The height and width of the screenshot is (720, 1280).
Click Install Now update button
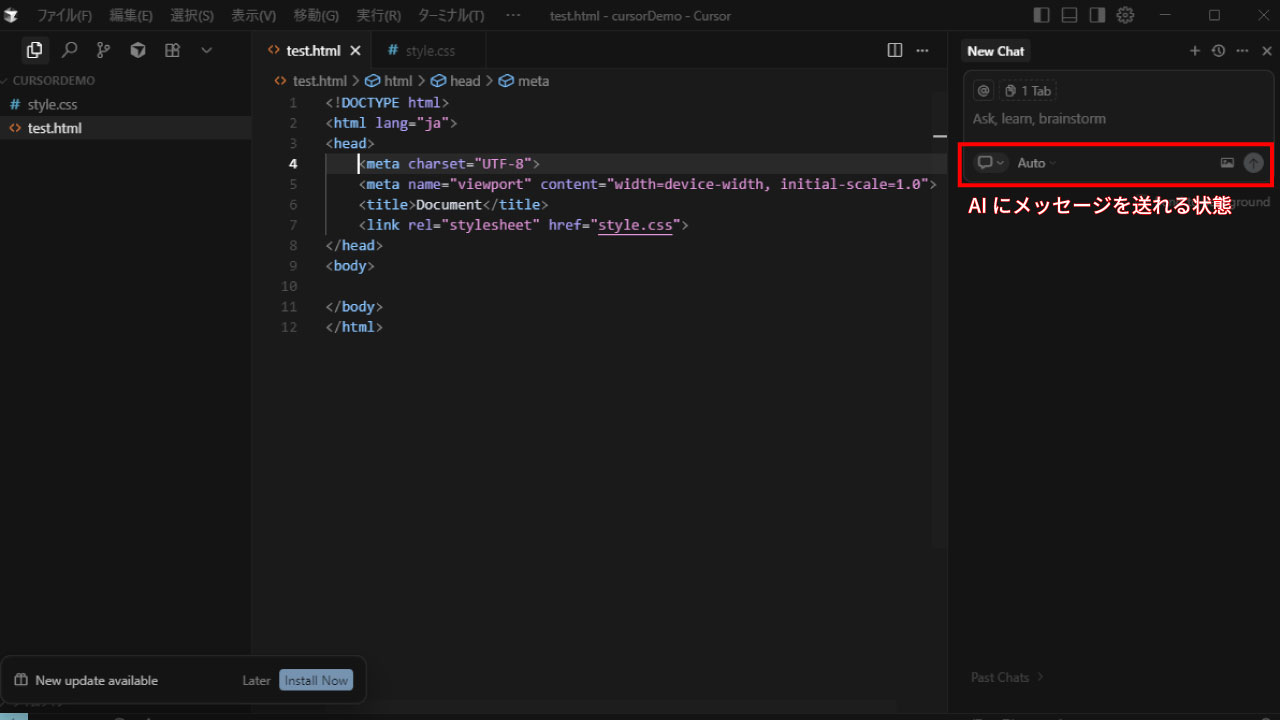pos(316,681)
